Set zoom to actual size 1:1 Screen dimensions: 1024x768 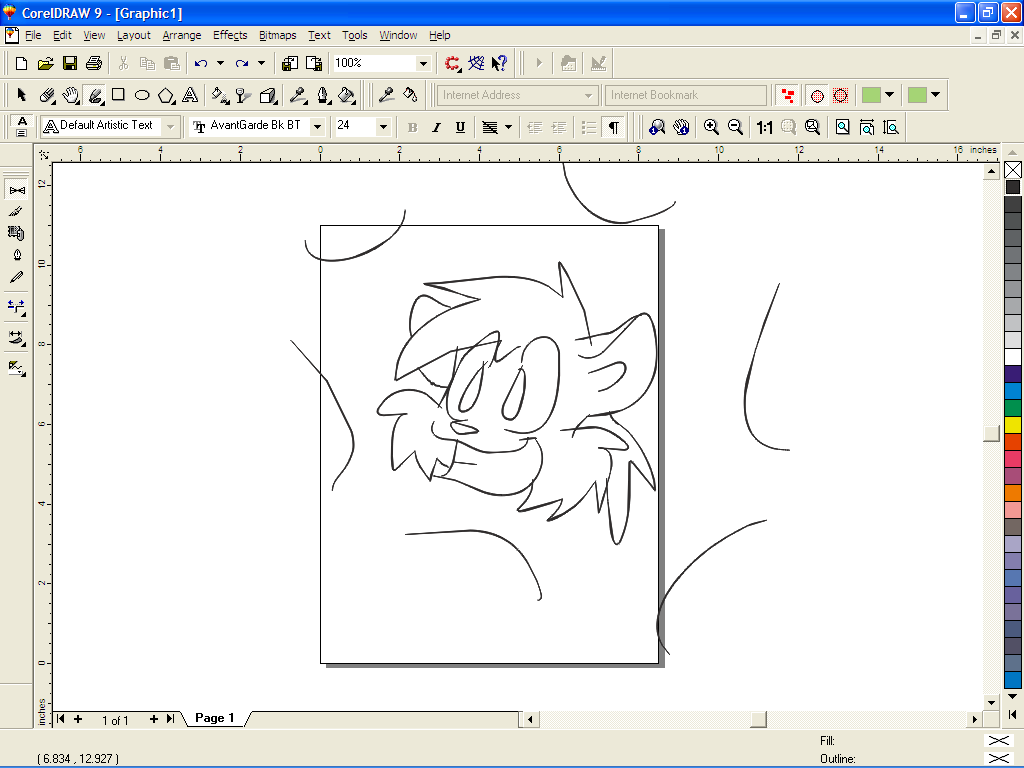(x=765, y=127)
